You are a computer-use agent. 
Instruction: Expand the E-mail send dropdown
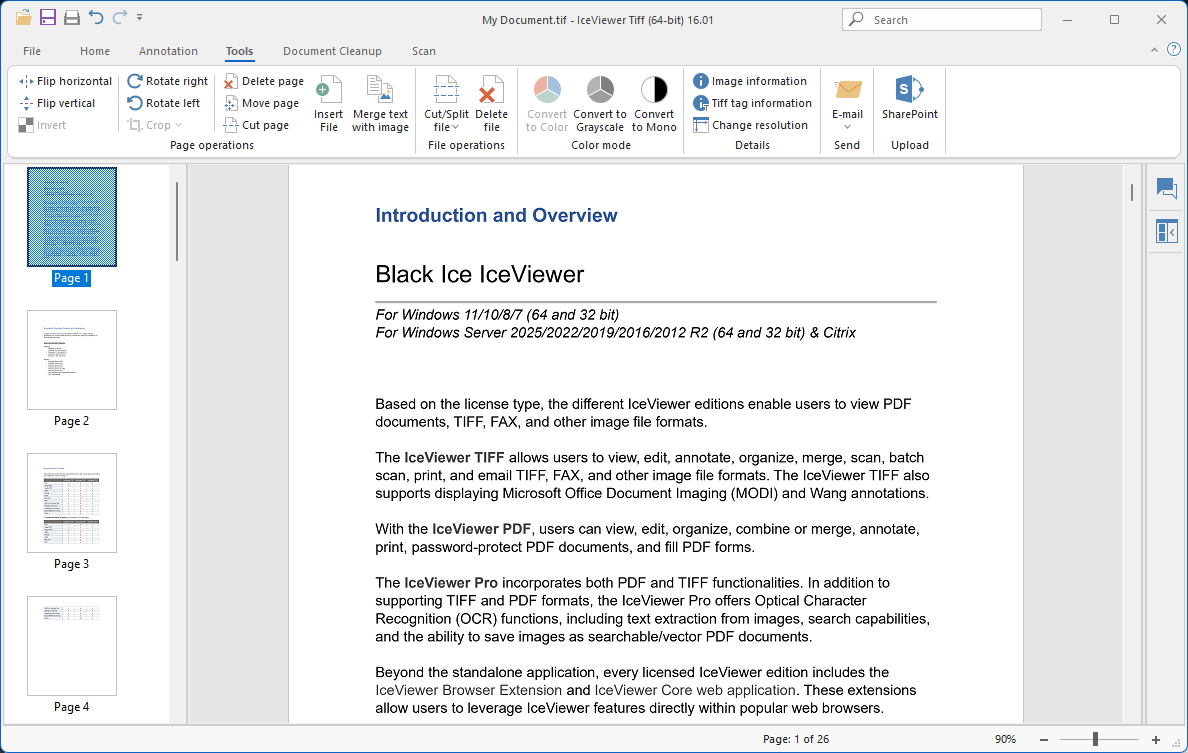click(847, 127)
